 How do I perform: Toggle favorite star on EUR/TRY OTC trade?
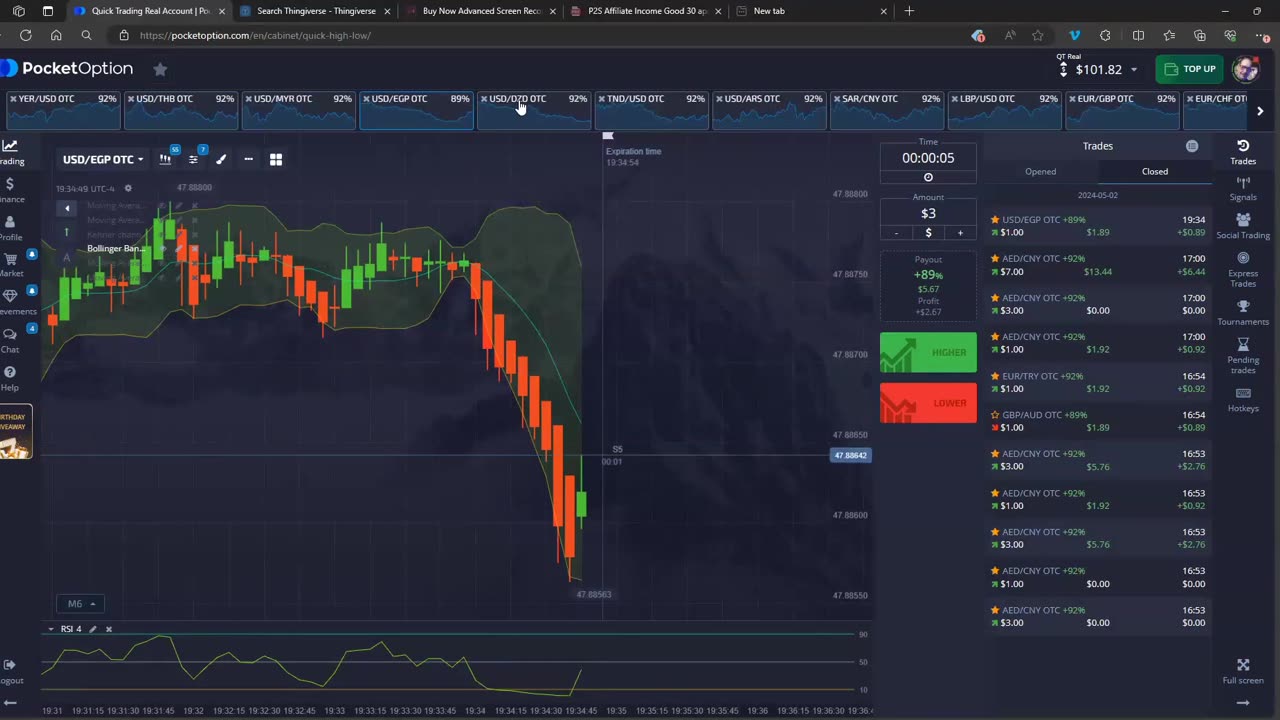[x=995, y=376]
